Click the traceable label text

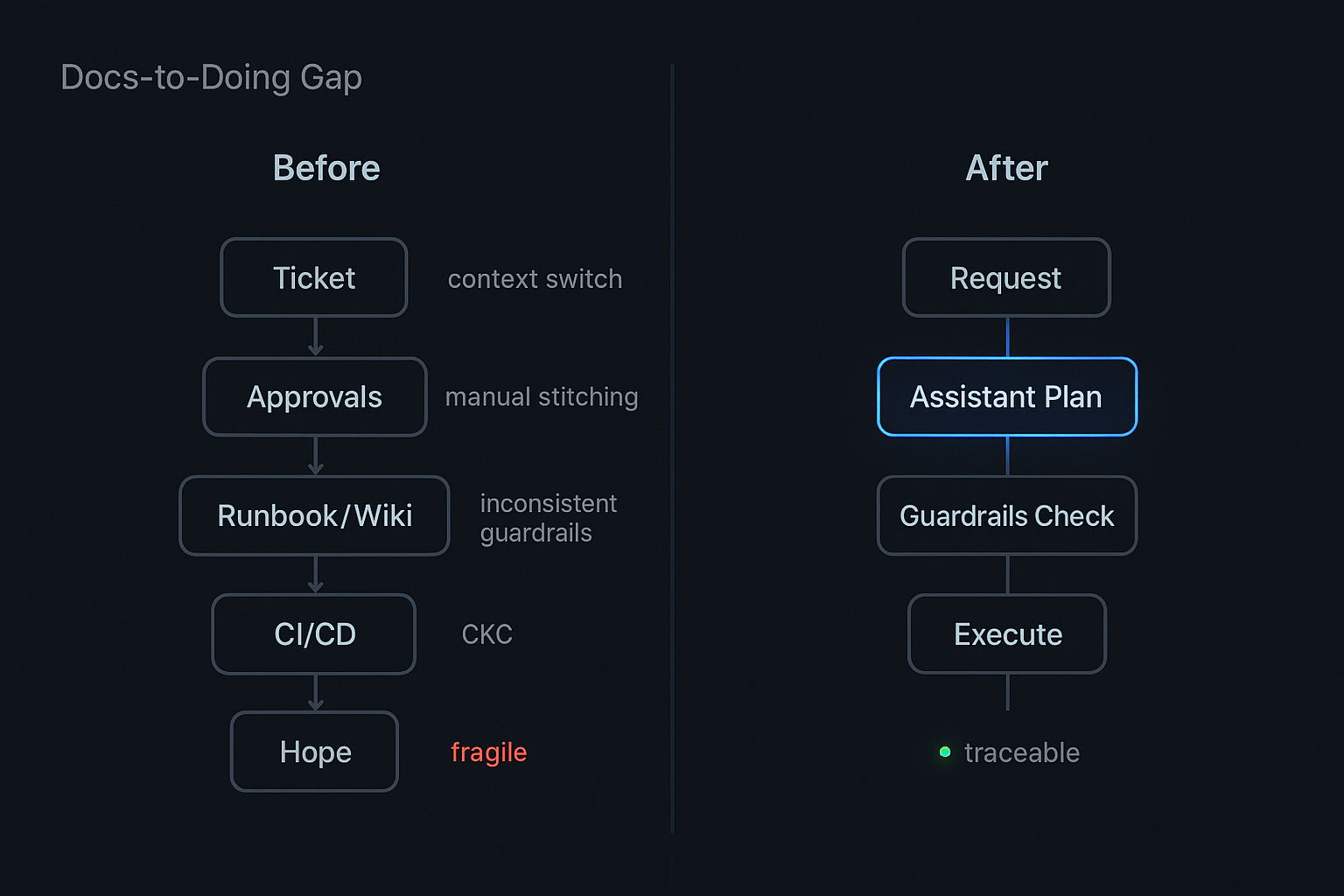tap(1021, 752)
